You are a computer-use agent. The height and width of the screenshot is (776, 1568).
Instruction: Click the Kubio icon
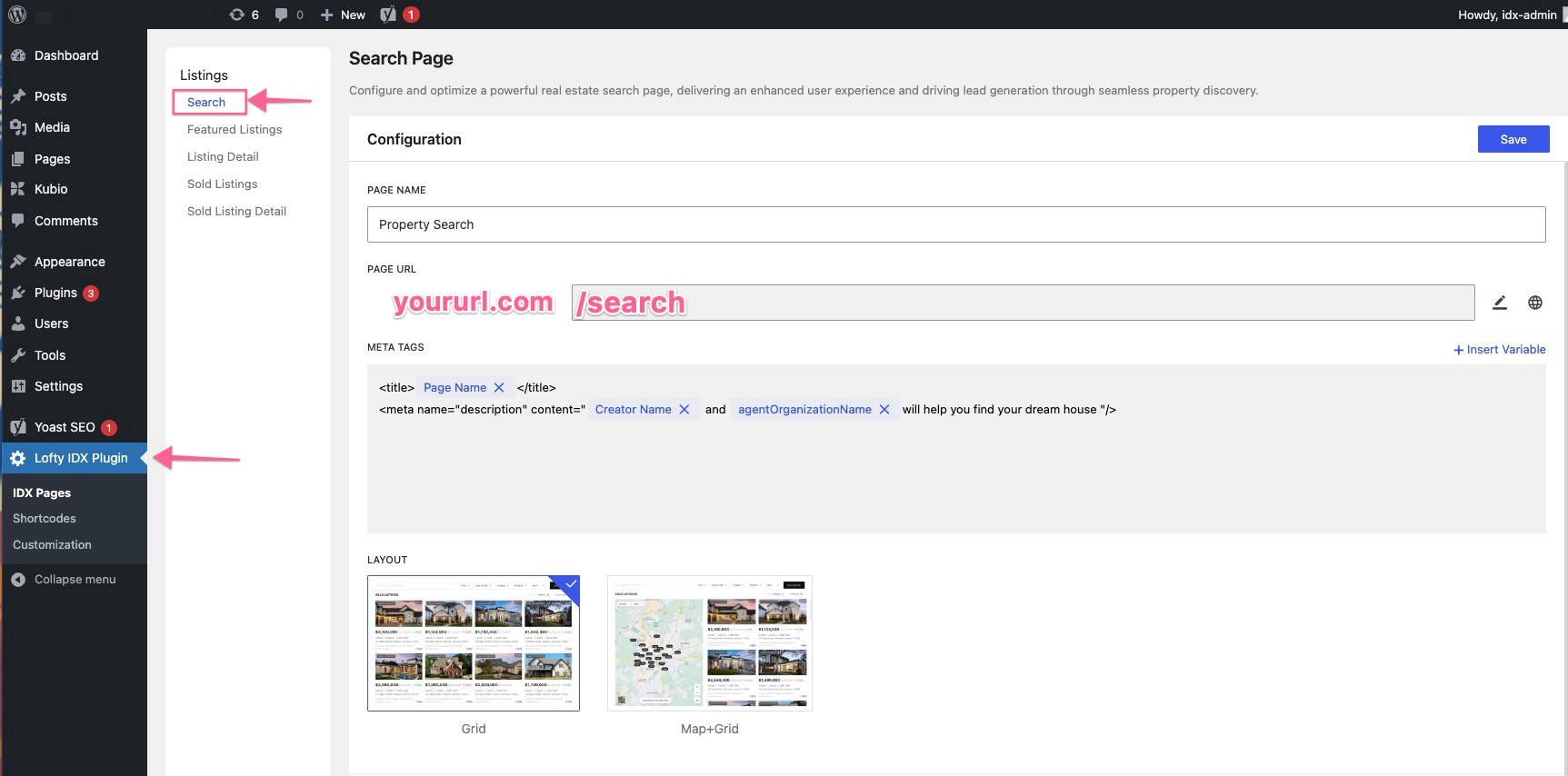pos(18,189)
